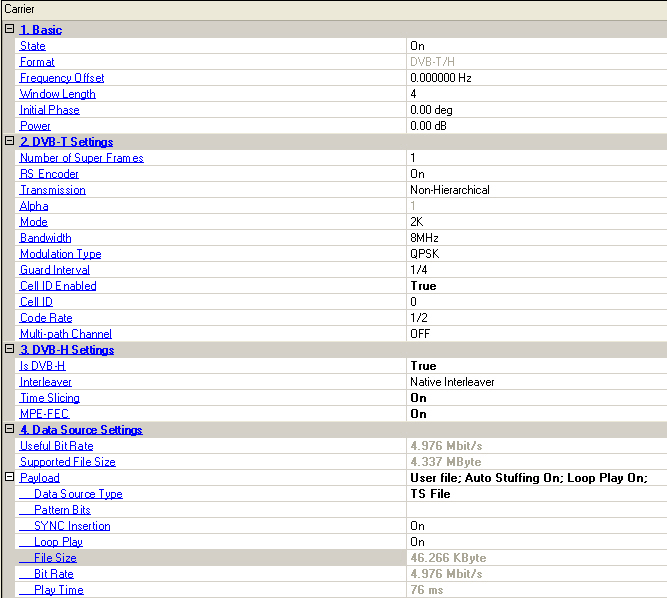Click the Interleaver value Native Interleaver

coord(452,382)
